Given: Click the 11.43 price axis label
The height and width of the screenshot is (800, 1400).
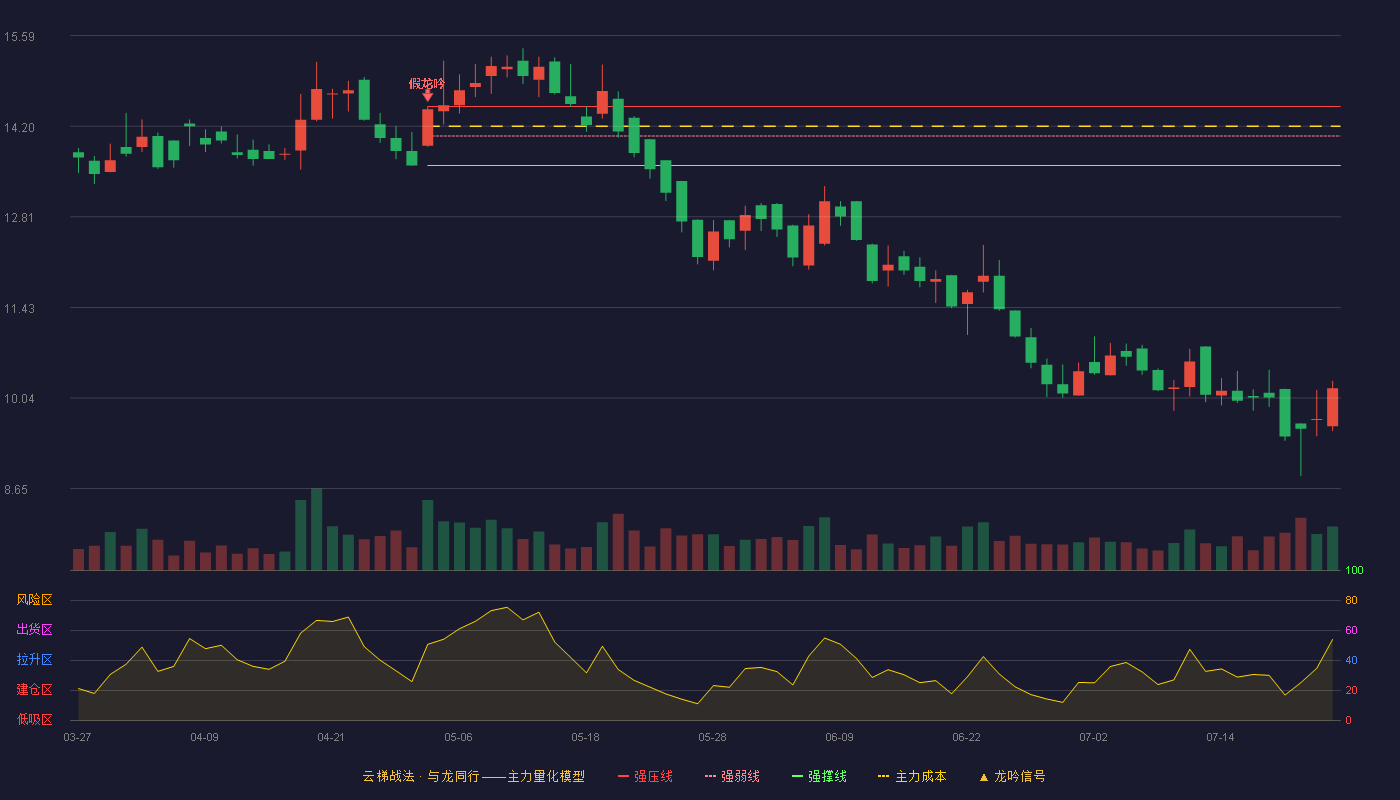Looking at the screenshot, I should point(19,309).
